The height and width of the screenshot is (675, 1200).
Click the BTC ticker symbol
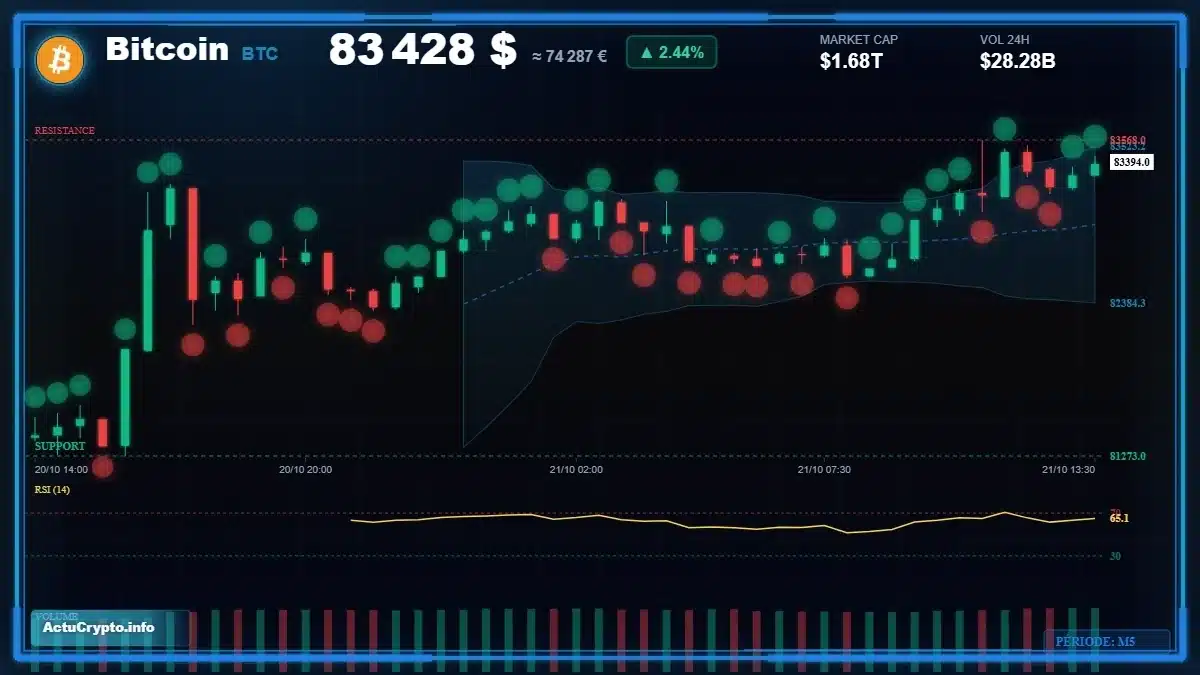[x=260, y=53]
